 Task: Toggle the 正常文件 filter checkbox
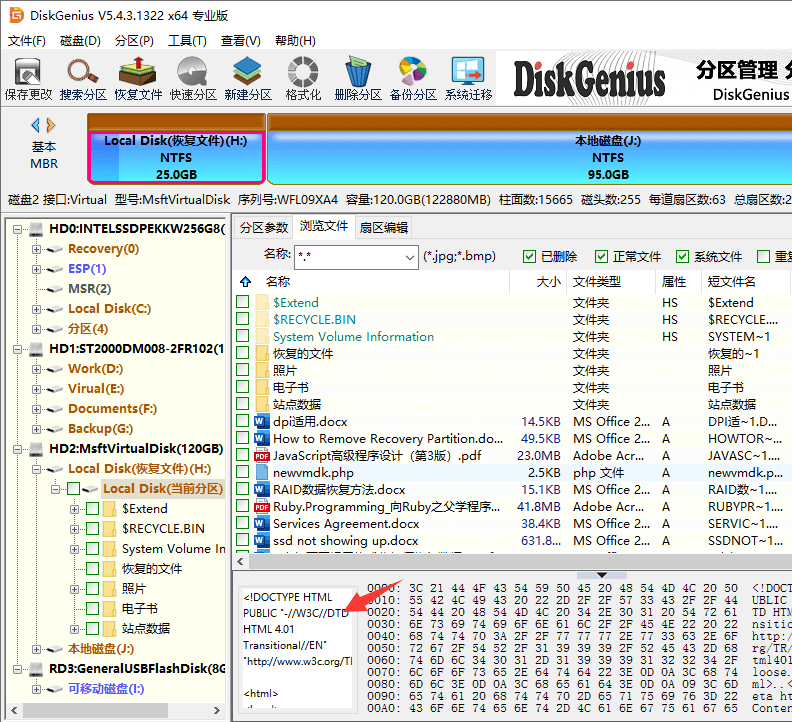pyautogui.click(x=601, y=257)
